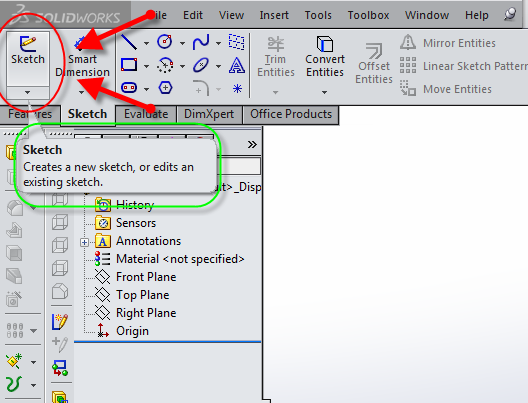The width and height of the screenshot is (528, 403).
Task: Select the Plane sketch tool icon
Action: click(x=237, y=42)
